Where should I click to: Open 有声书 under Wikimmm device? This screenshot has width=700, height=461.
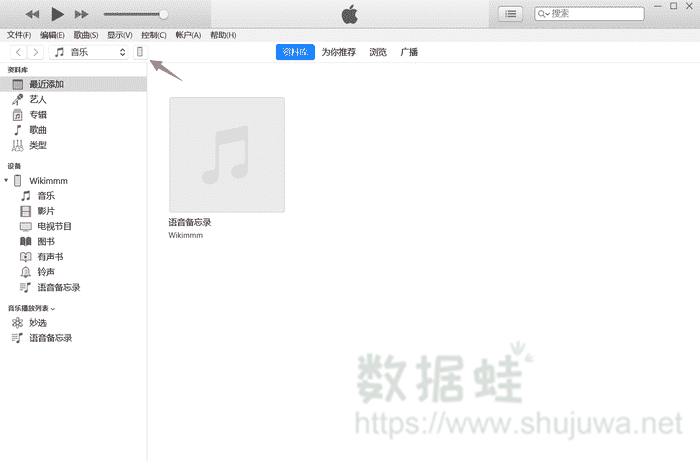click(x=50, y=257)
